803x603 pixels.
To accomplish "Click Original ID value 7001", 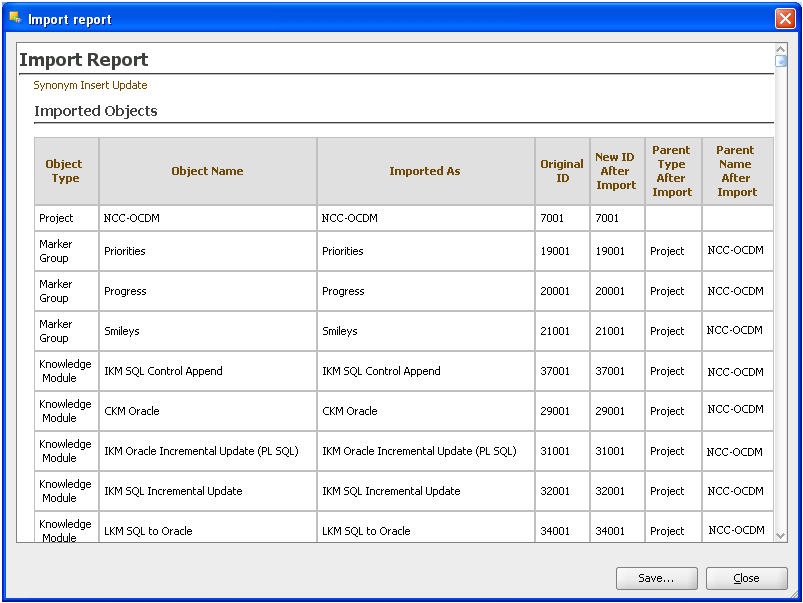I will [x=552, y=218].
